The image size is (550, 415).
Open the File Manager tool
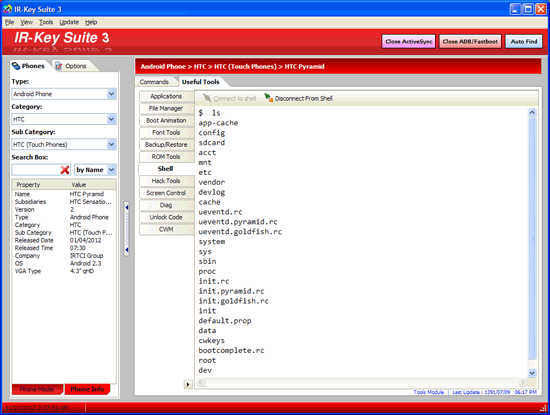(x=166, y=108)
